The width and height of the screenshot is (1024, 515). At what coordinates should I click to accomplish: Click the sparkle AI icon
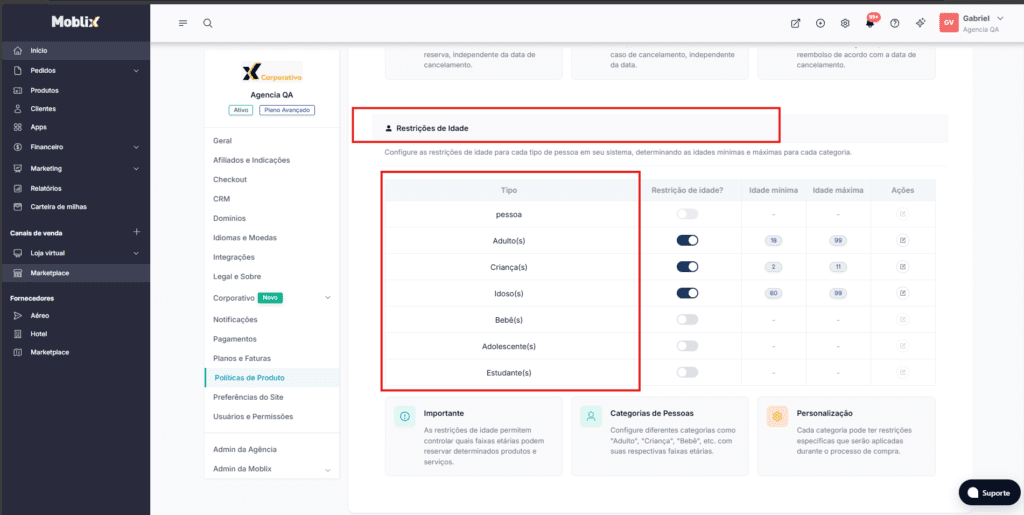click(x=921, y=23)
